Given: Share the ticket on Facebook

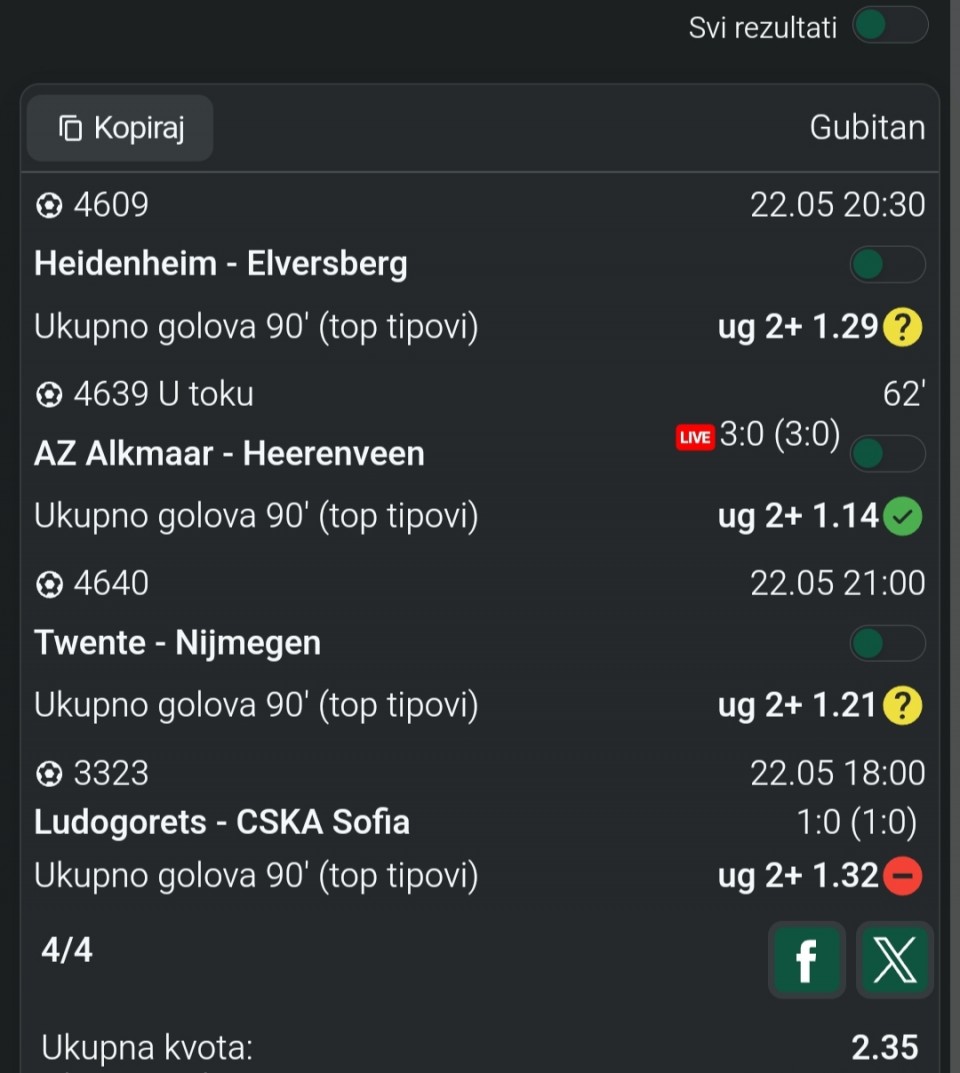Looking at the screenshot, I should pyautogui.click(x=807, y=959).
